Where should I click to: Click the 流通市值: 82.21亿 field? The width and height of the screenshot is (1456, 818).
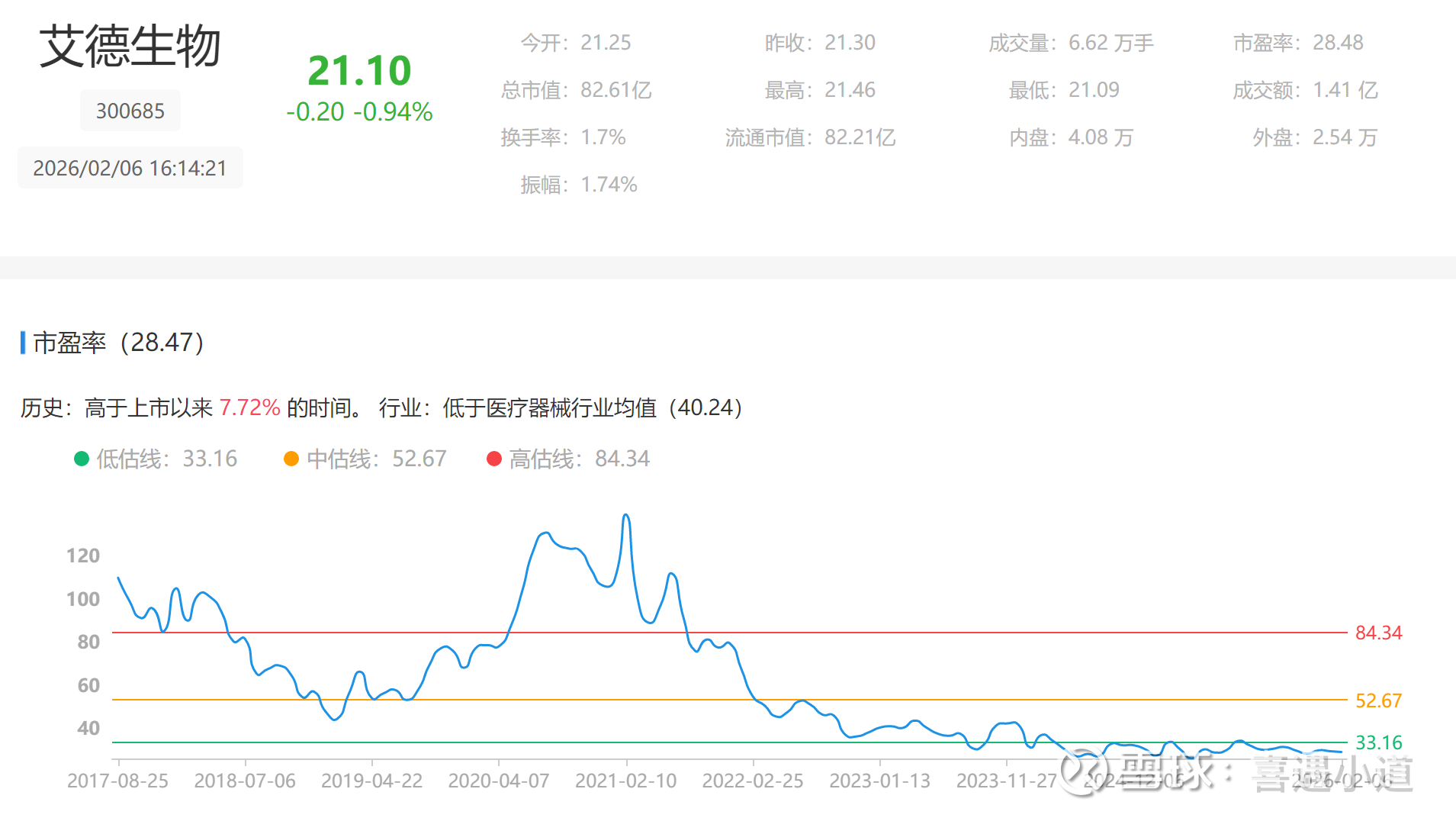click(x=810, y=137)
